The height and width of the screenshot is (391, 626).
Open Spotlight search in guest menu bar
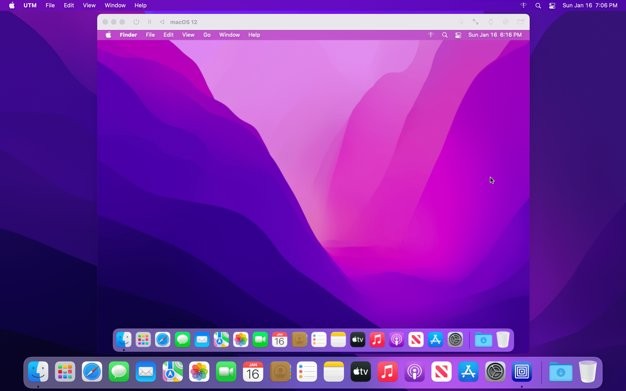[x=445, y=35]
